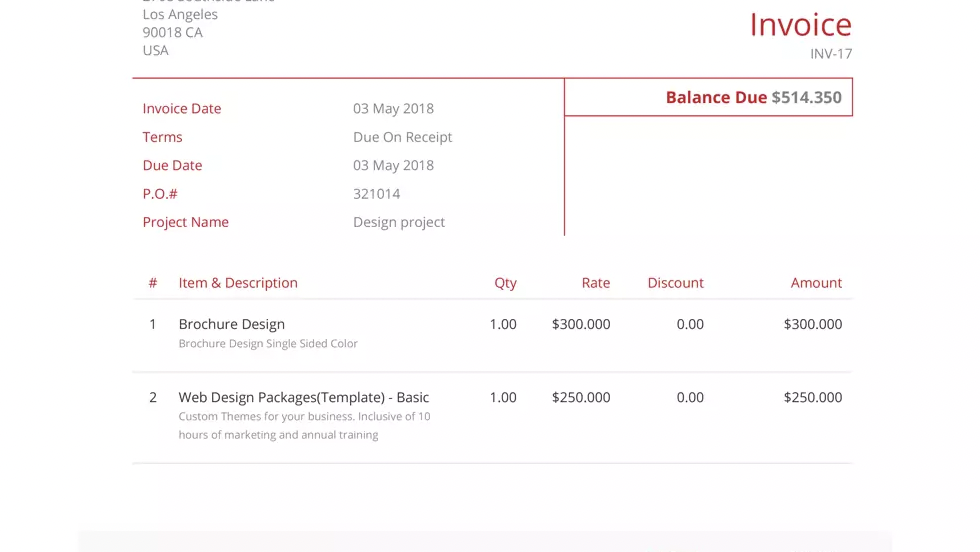
Task: Select the Due On Receipt terms value
Action: coord(402,137)
